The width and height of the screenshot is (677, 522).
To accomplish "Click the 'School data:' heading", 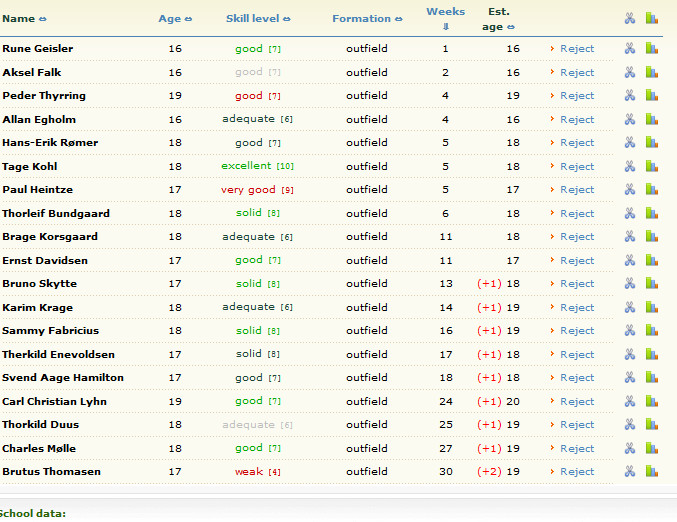I will tap(33, 513).
